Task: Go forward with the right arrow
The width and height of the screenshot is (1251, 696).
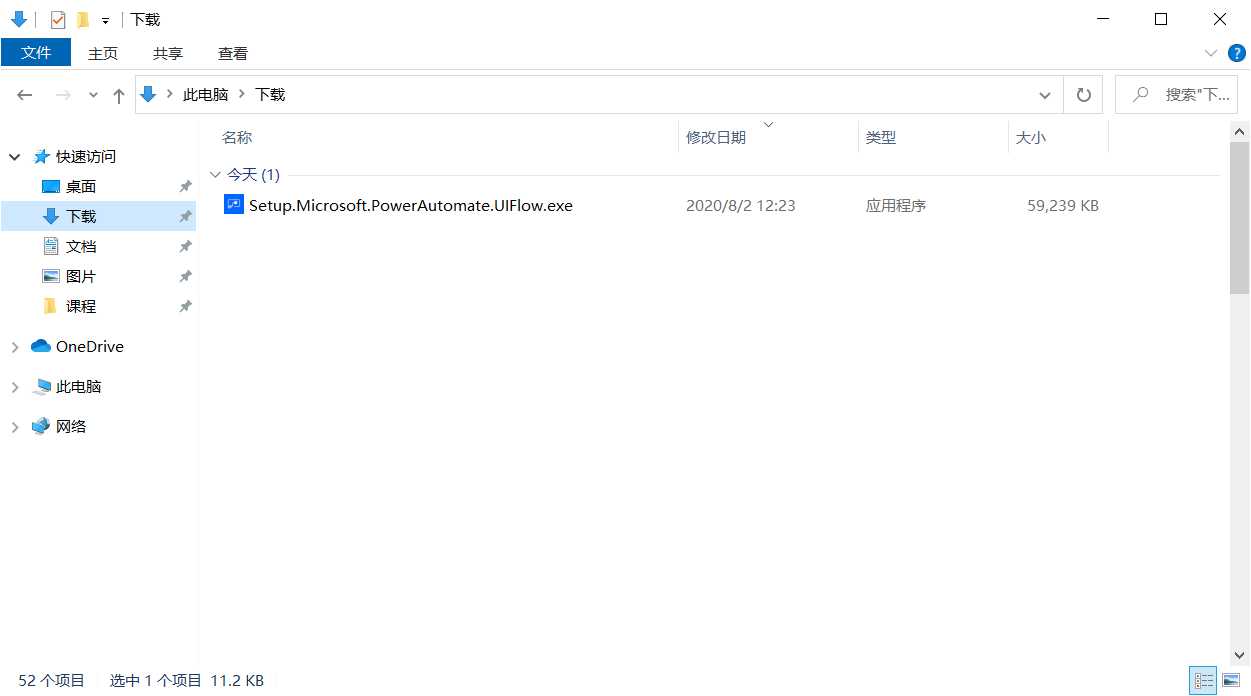Action: pos(62,95)
